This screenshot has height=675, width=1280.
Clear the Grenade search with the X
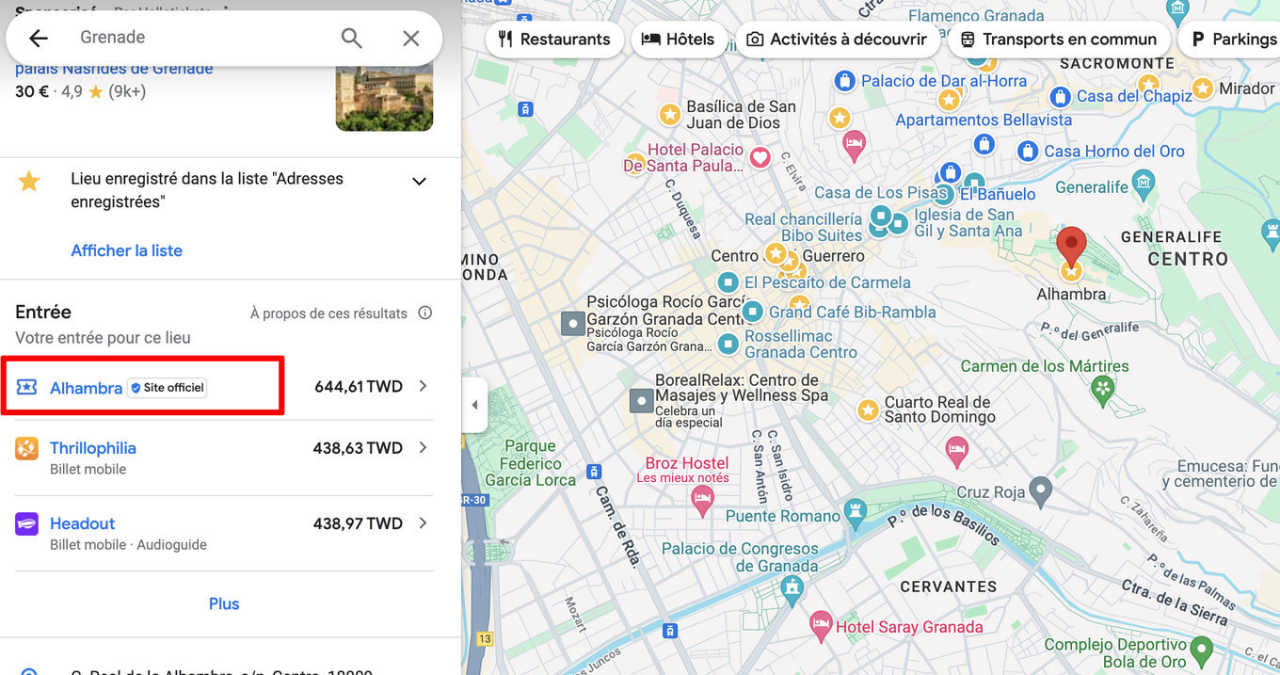pos(411,38)
